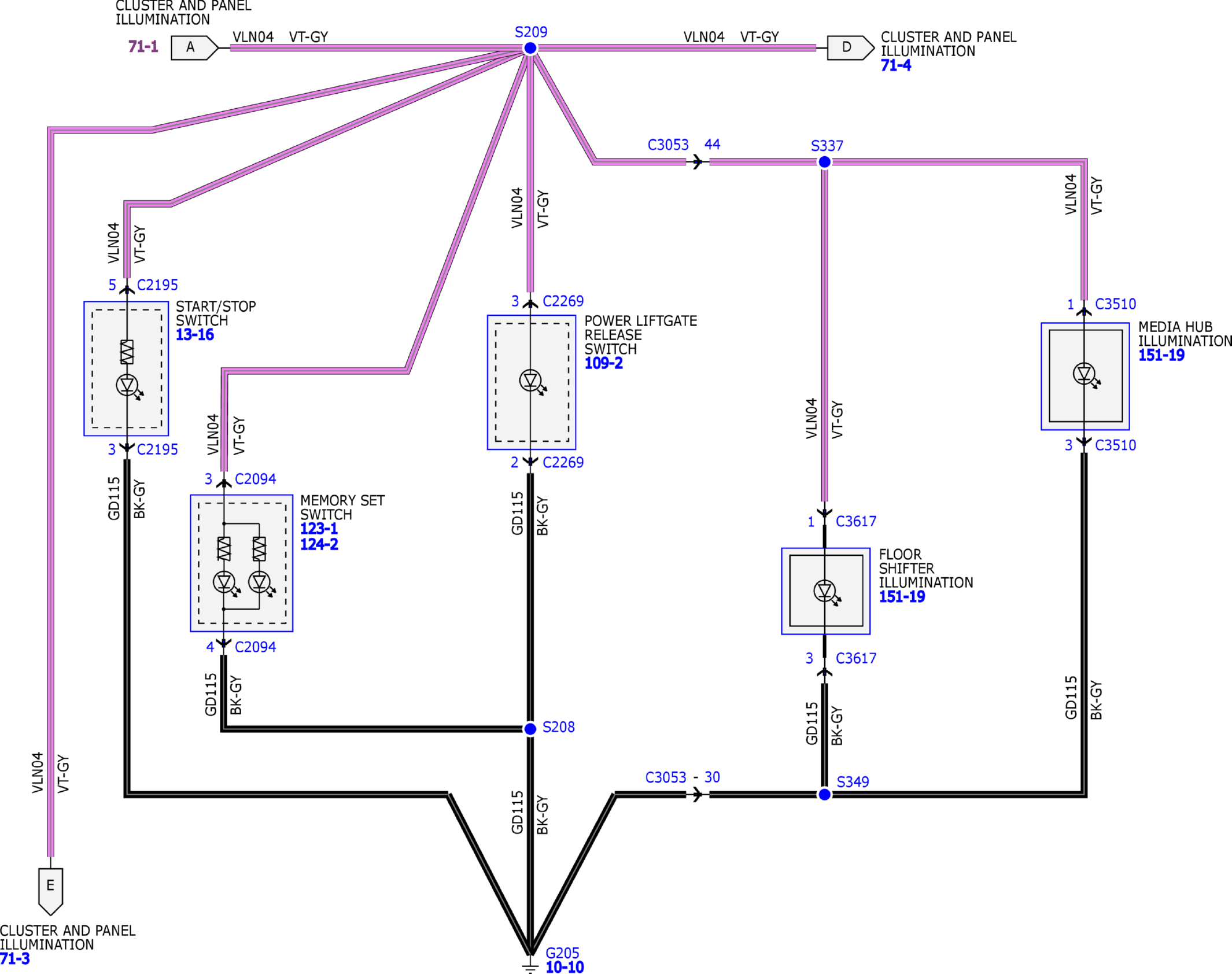The image size is (1232, 974).
Task: Open the 71-3 page reference link
Action: point(14,958)
